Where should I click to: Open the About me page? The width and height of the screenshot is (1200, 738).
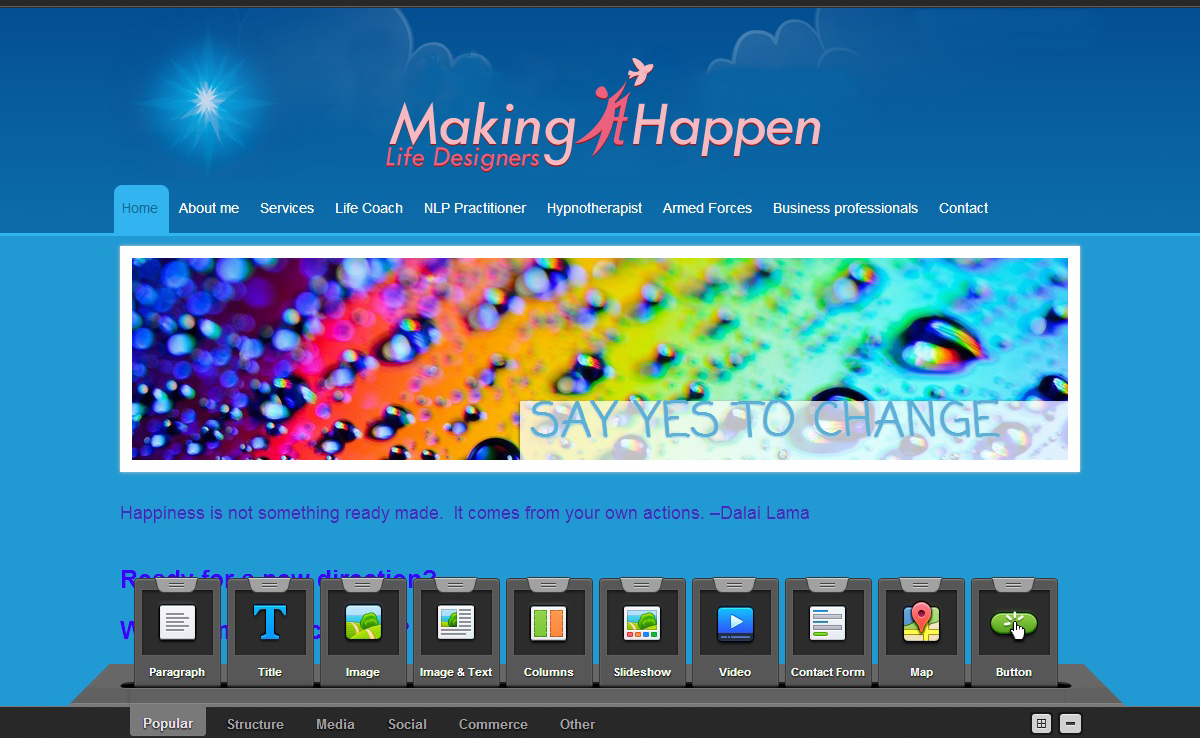[x=209, y=208]
